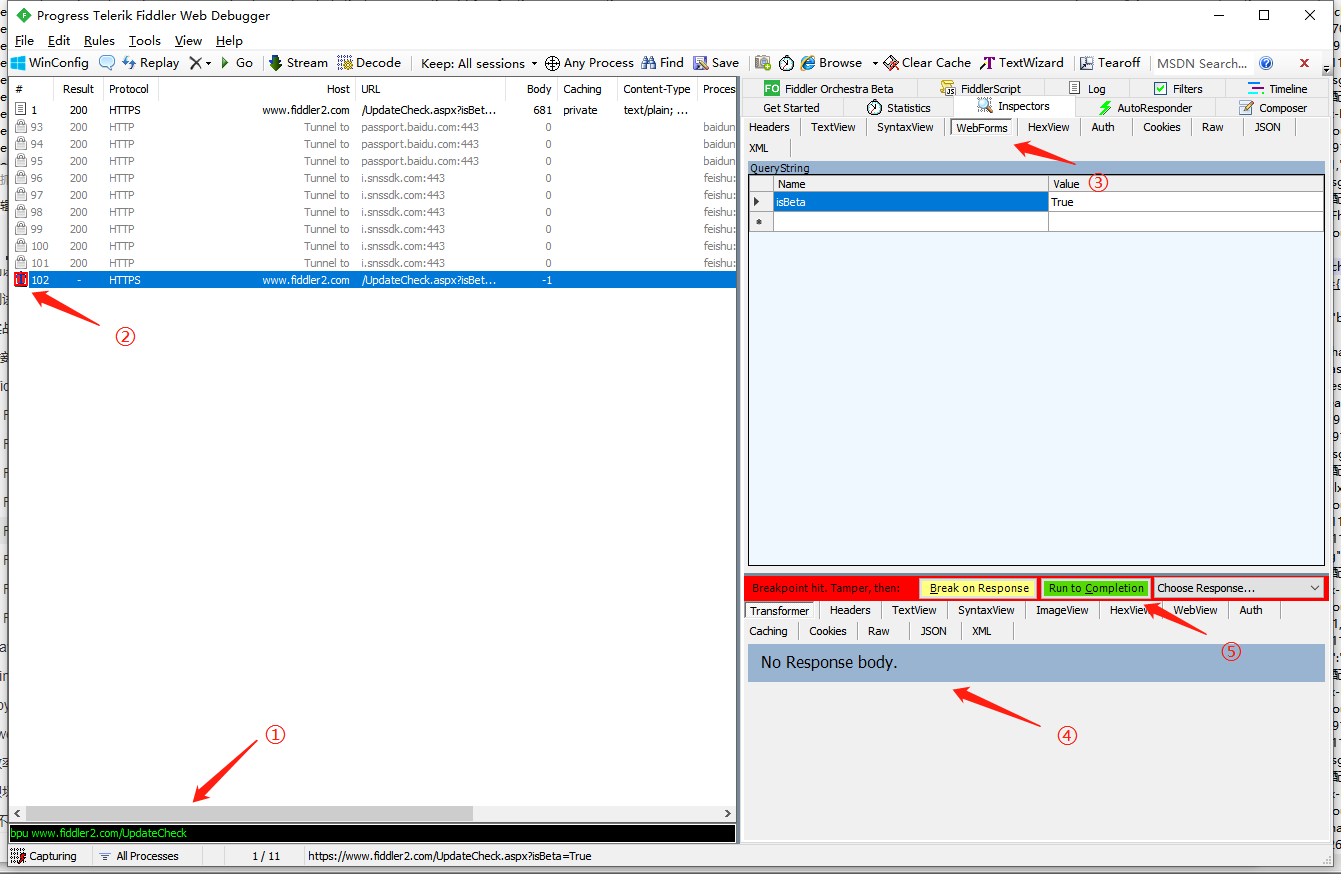Click right arrow of session list scrollbar
Screen dimensions: 1341x874
click(728, 814)
